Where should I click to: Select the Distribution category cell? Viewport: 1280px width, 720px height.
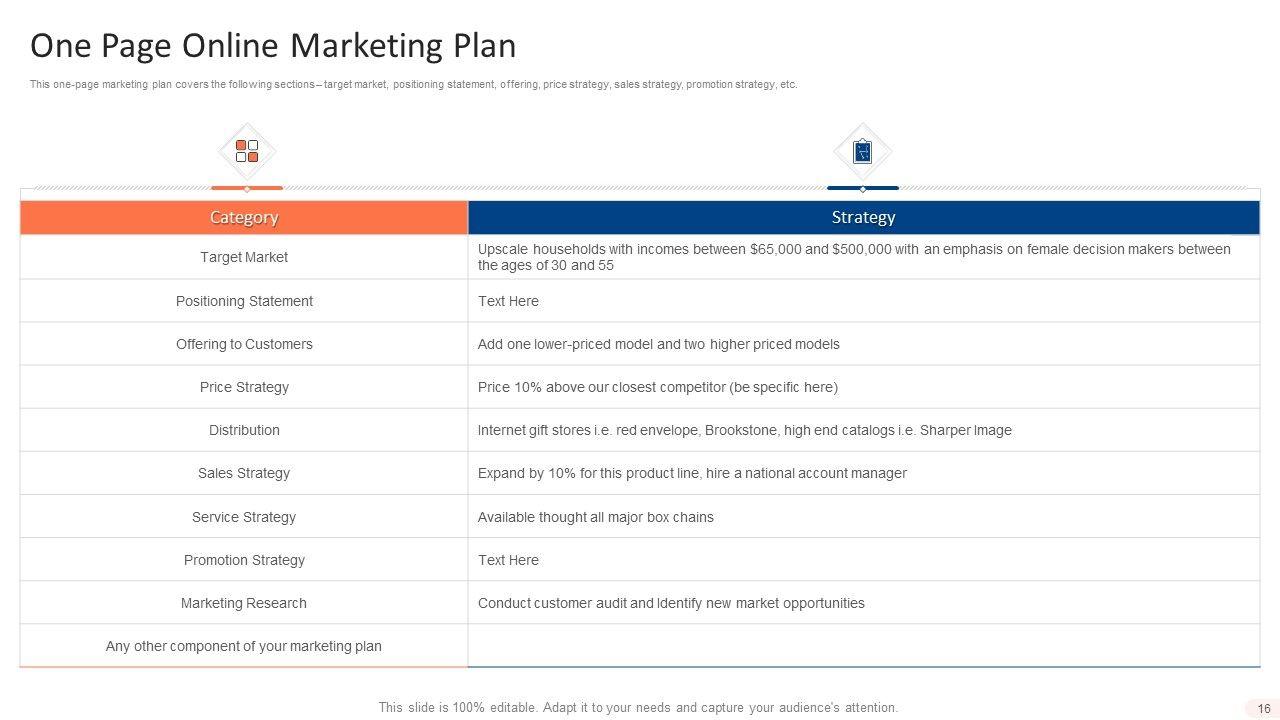point(244,430)
